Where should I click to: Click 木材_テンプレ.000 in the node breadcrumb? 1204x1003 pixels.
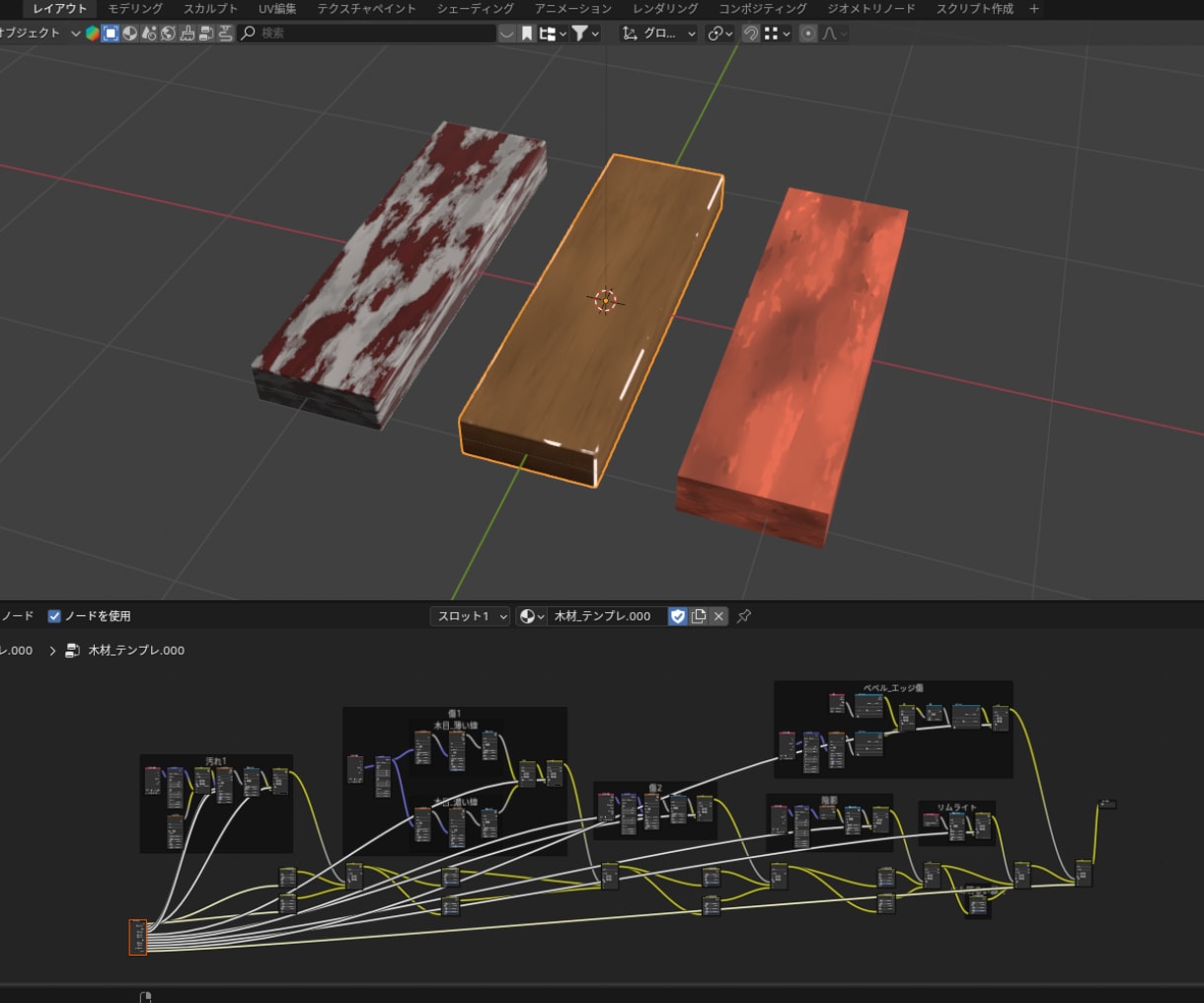click(136, 651)
